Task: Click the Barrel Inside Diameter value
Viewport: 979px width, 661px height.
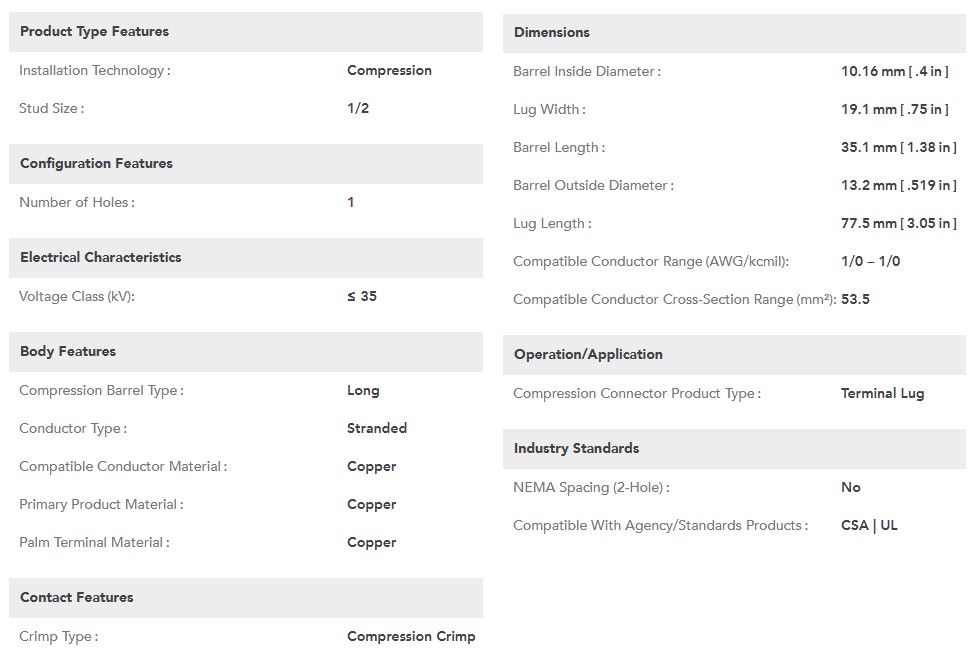Action: (x=895, y=72)
